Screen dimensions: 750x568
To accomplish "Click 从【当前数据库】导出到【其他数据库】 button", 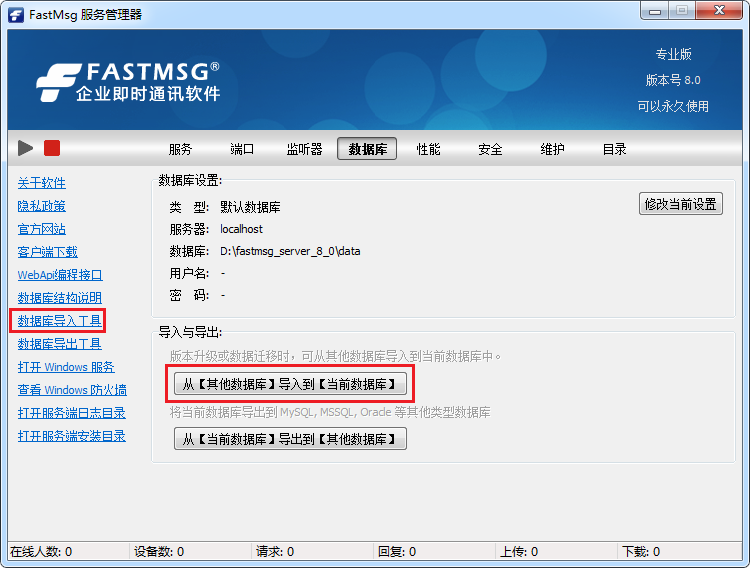I will click(290, 439).
